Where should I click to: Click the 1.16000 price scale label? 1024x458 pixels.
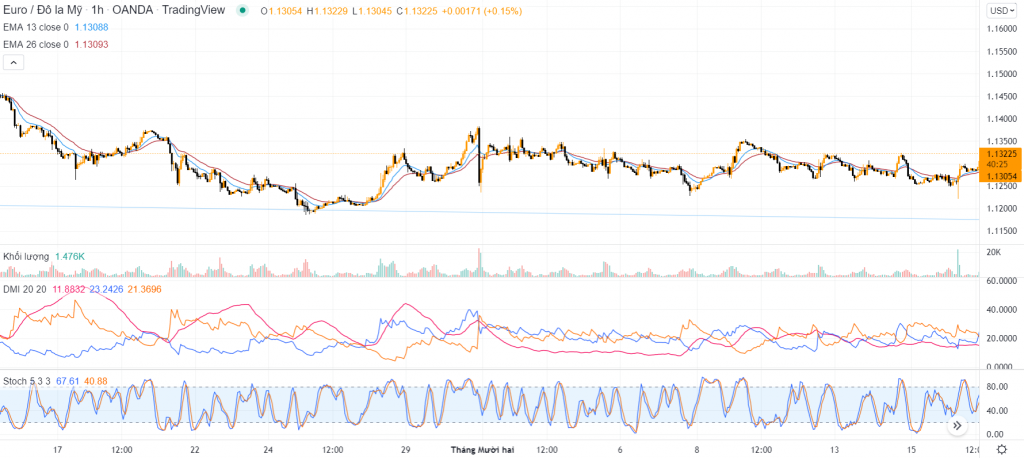pyautogui.click(x=1000, y=29)
